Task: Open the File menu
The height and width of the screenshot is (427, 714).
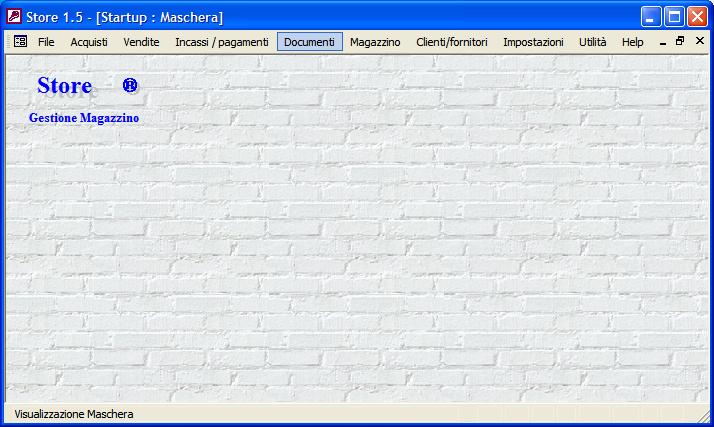Action: point(46,42)
